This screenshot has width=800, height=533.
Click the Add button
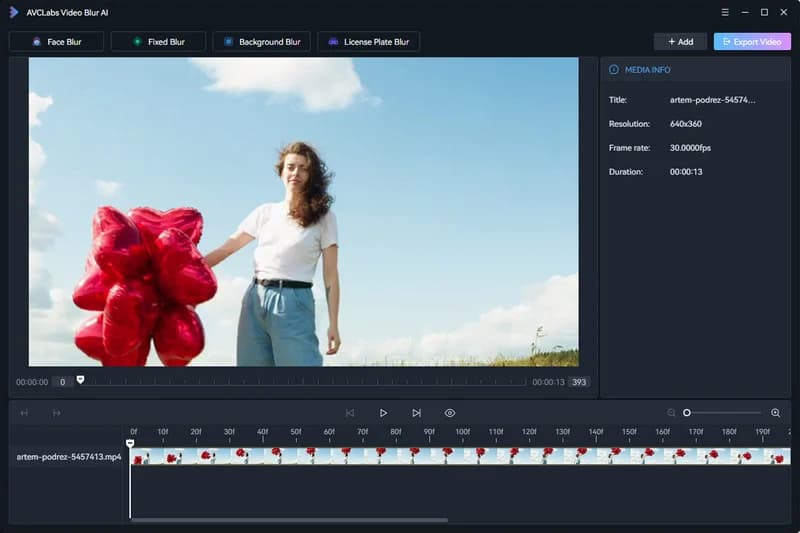click(680, 42)
